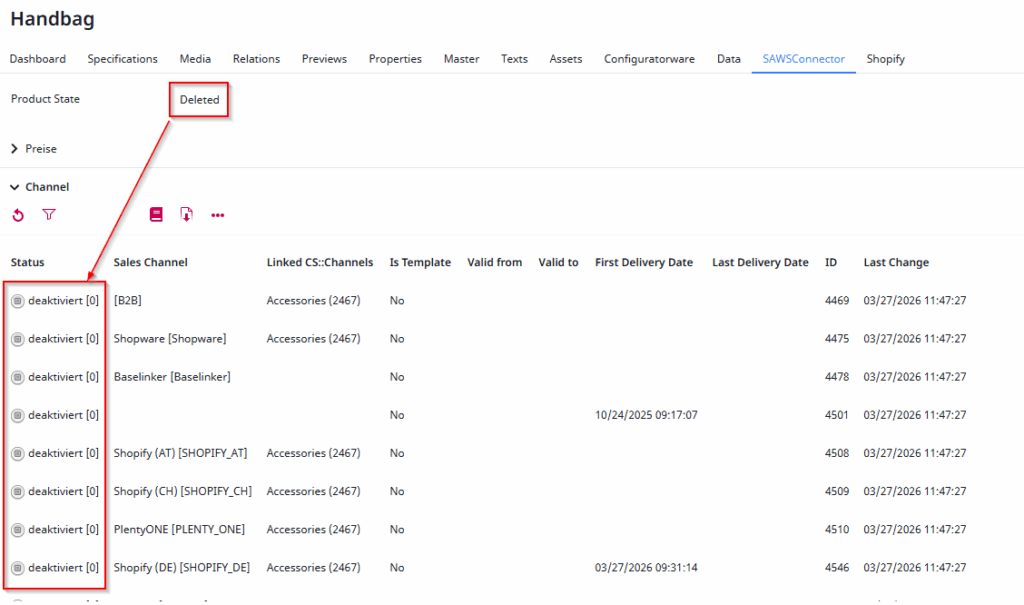Viewport: 1024px width, 605px height.
Task: Toggle the deaktiviert state on Shopify (DE)
Action: [x=17, y=567]
